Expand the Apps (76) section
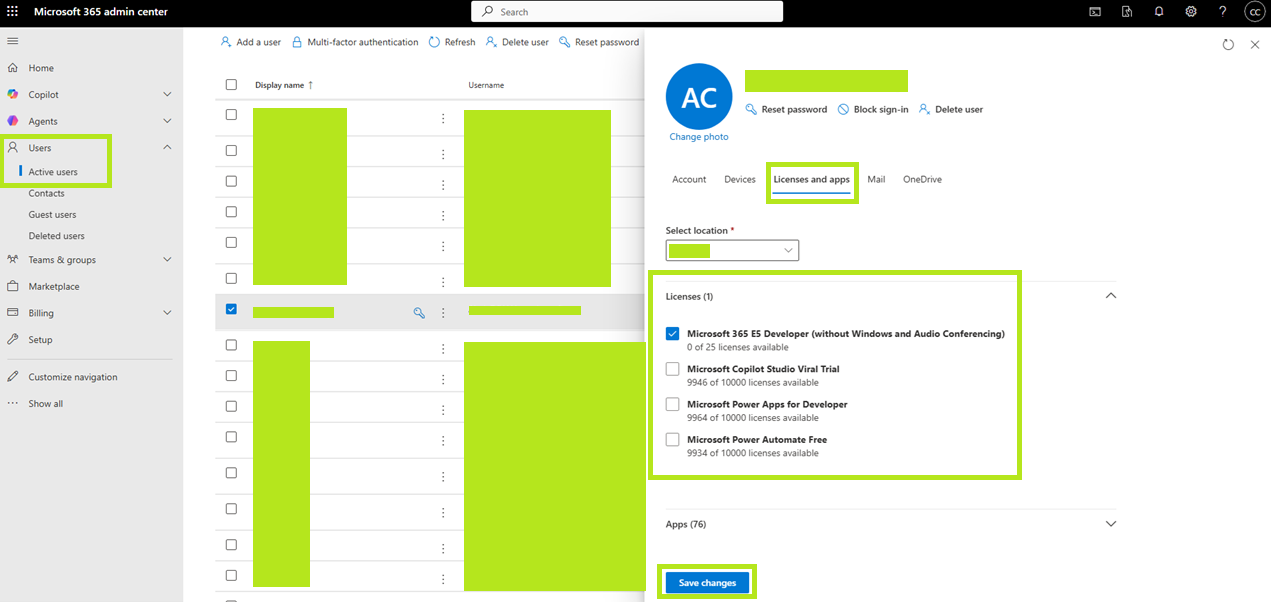 (1110, 524)
